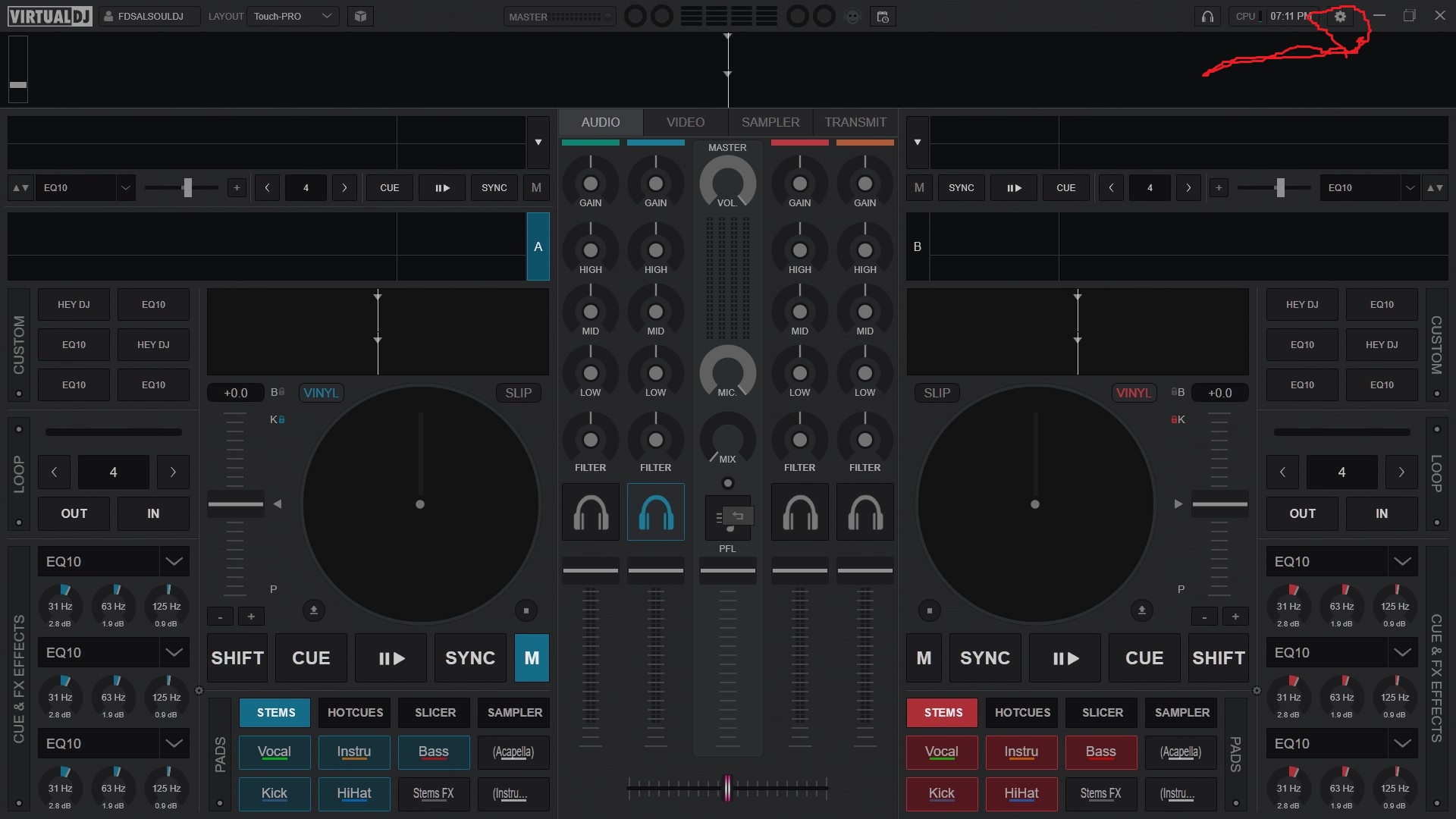Open EQ10 effect dropdown in right top bar
1456x819 pixels.
tap(1370, 187)
